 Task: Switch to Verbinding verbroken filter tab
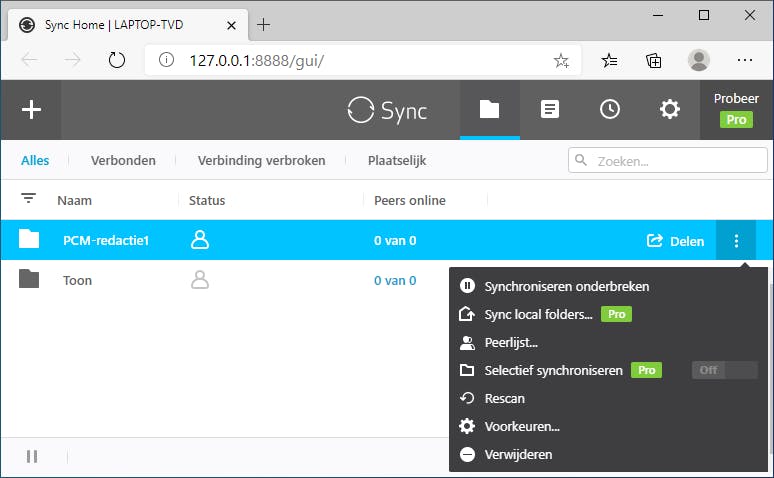tap(262, 160)
